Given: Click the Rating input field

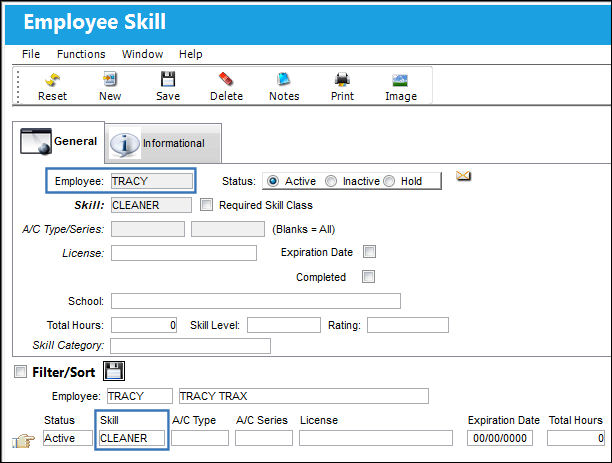Looking at the screenshot, I should tap(408, 325).
